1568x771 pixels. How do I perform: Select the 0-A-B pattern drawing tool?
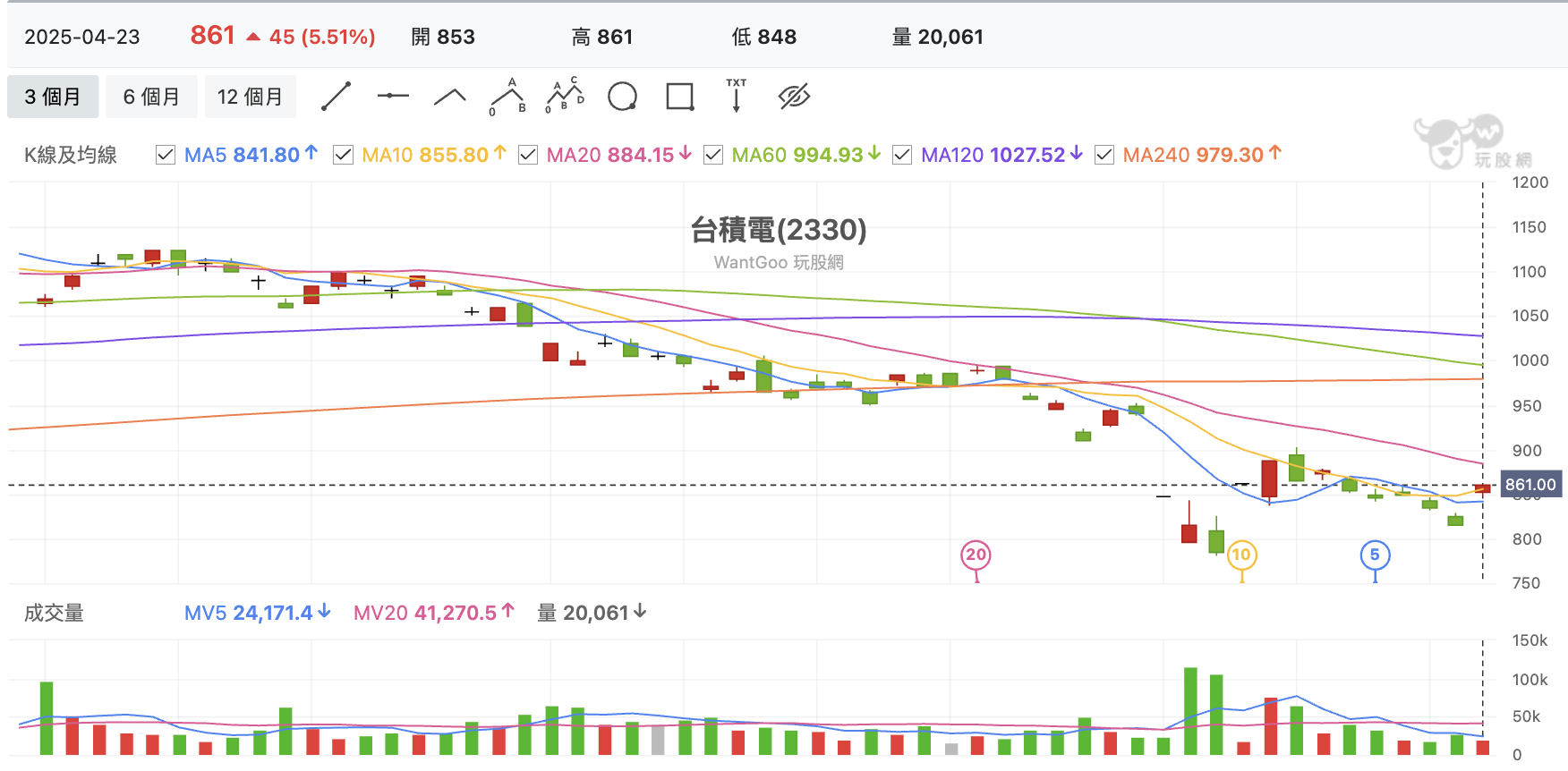[x=507, y=97]
